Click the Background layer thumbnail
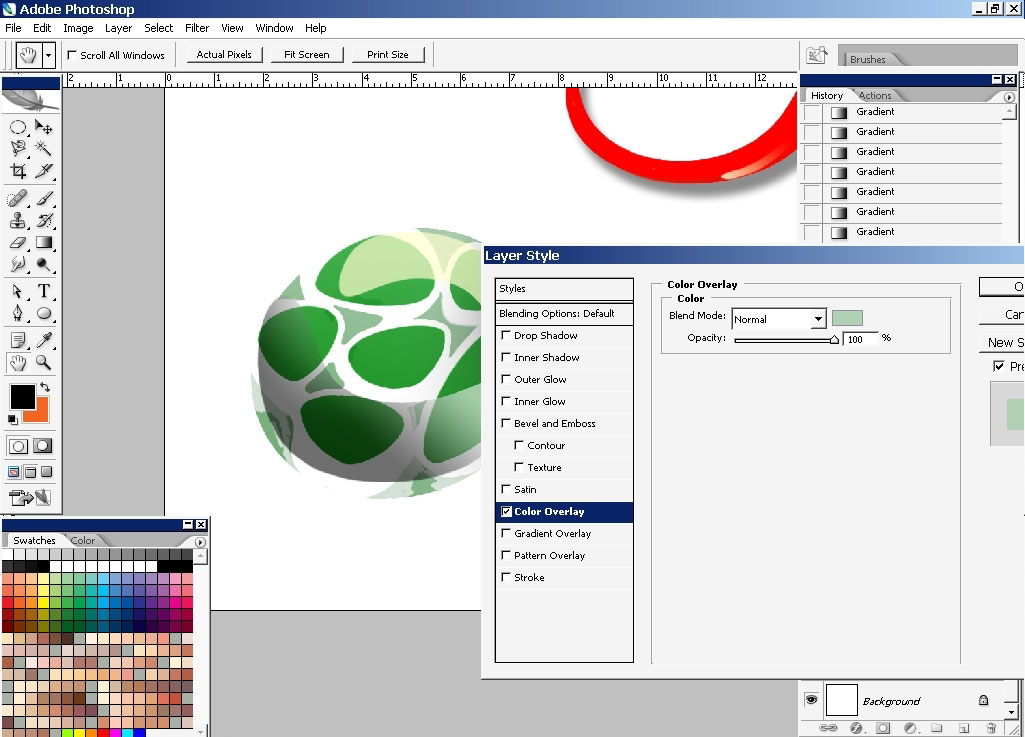Screen dimensions: 1025x737 click(842, 700)
